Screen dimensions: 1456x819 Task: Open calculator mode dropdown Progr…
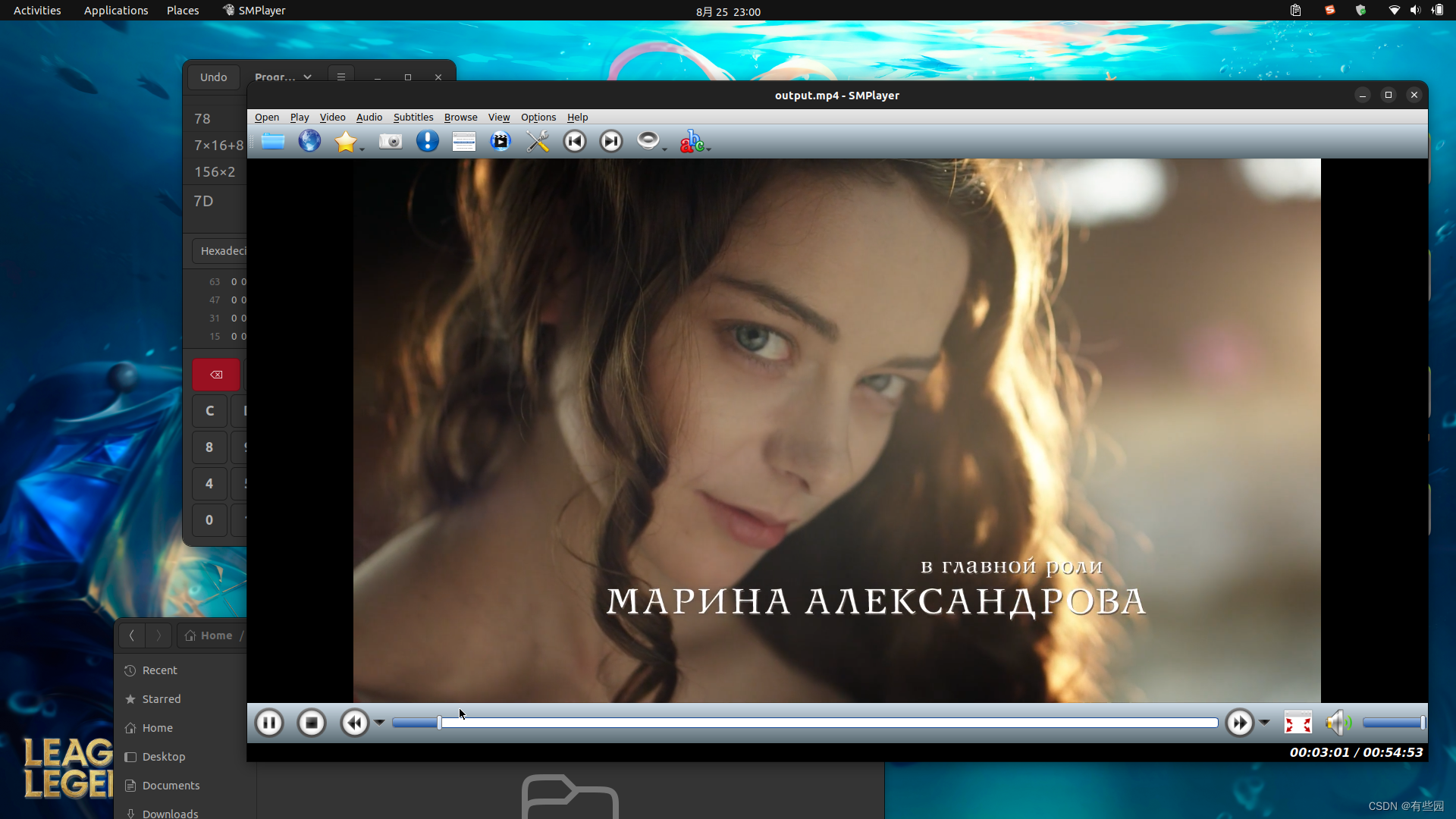pyautogui.click(x=283, y=77)
